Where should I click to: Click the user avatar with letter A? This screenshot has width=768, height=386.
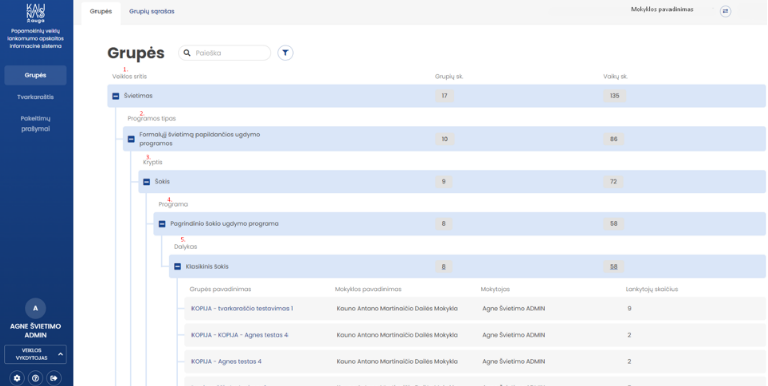click(35, 309)
